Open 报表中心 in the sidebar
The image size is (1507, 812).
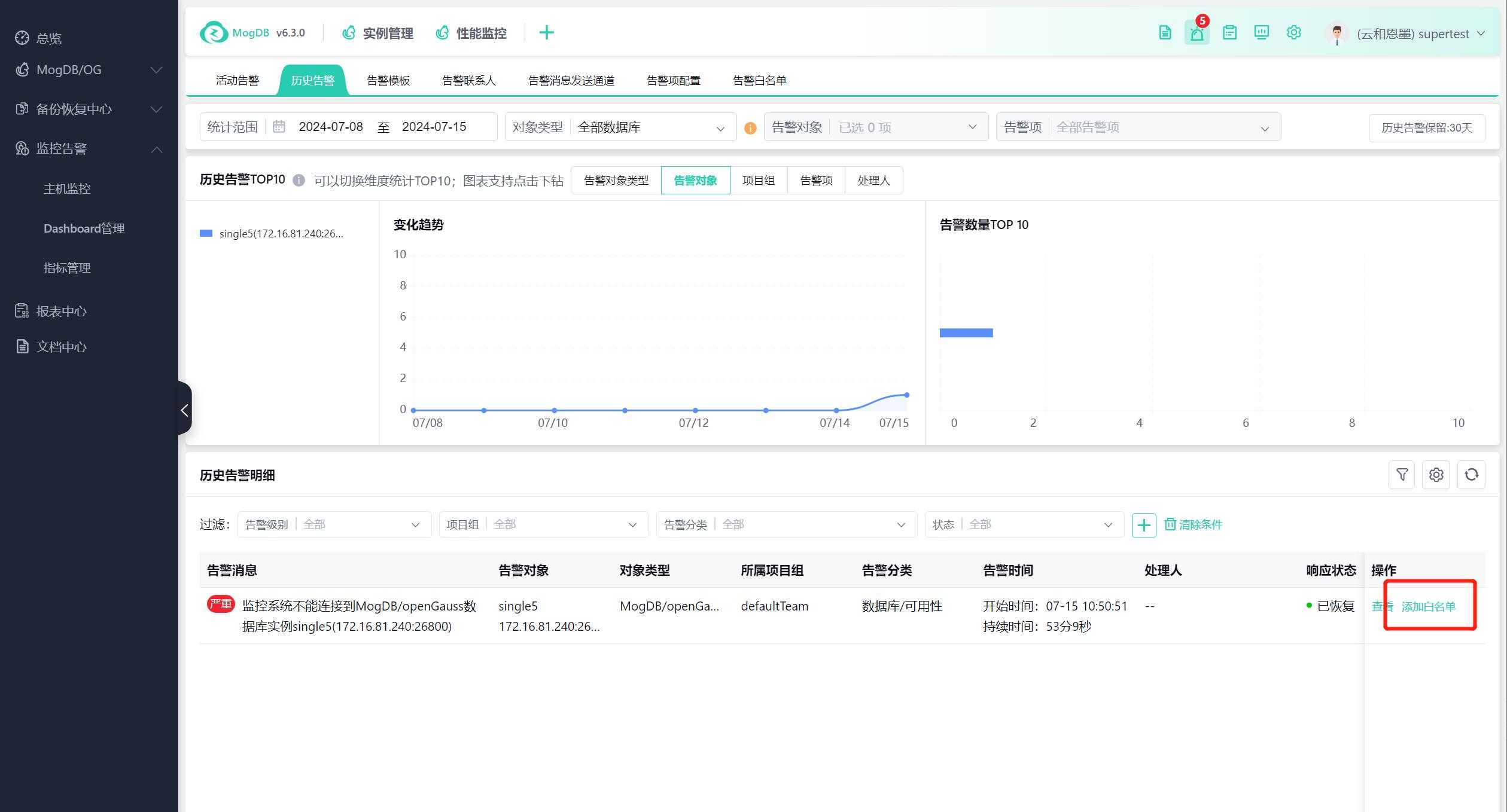51,311
